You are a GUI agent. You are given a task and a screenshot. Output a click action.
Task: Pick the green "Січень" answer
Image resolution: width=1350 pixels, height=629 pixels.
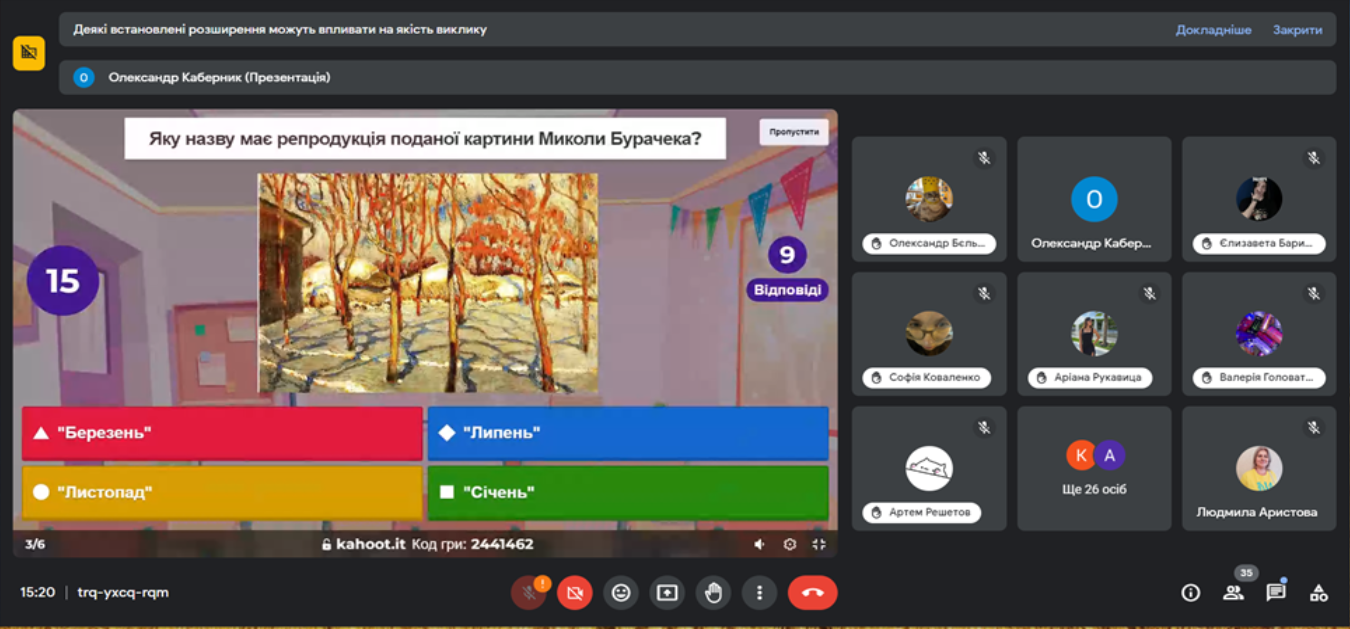(x=628, y=492)
